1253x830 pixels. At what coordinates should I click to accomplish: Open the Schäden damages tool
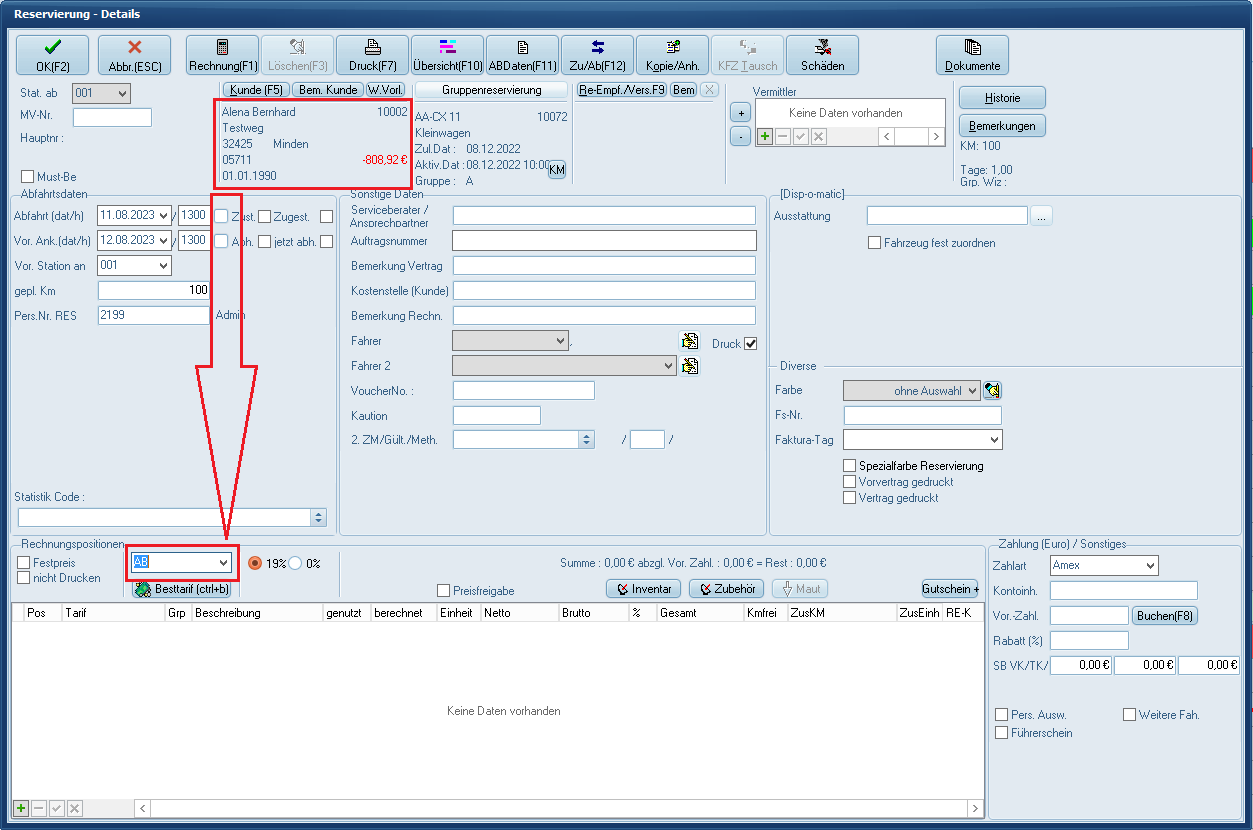click(x=822, y=55)
